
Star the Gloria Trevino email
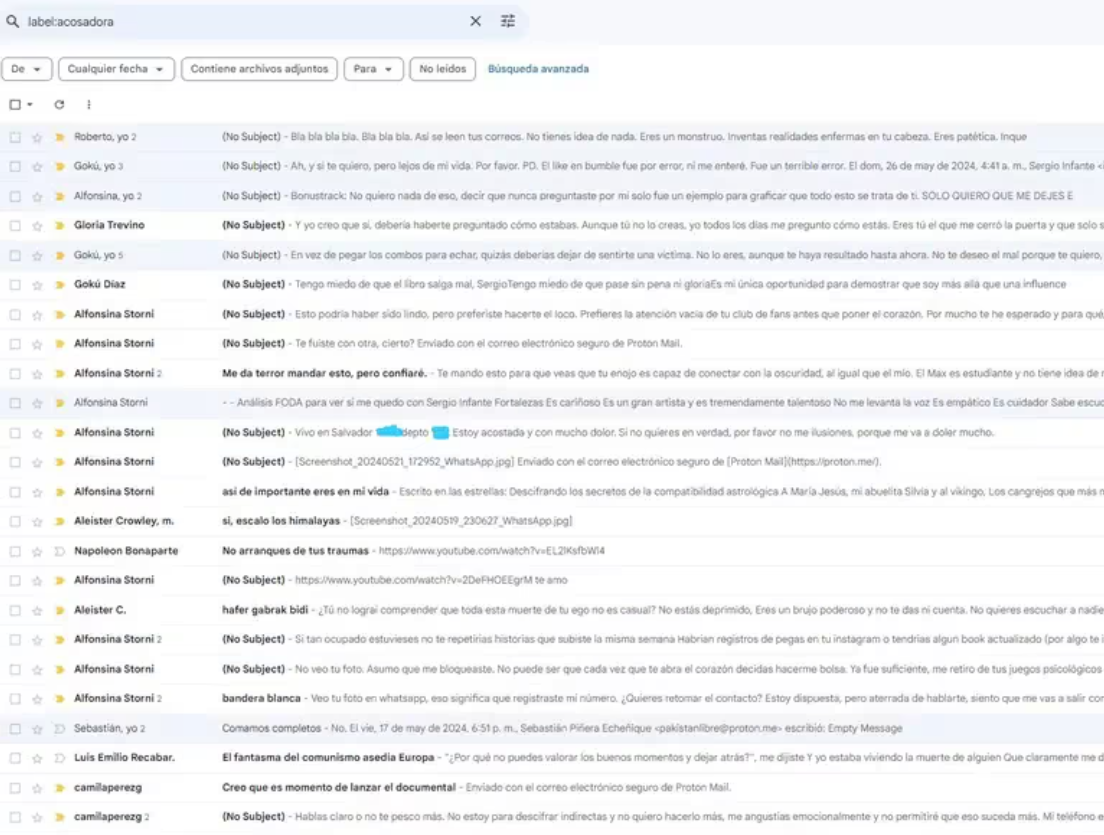[x=37, y=226]
